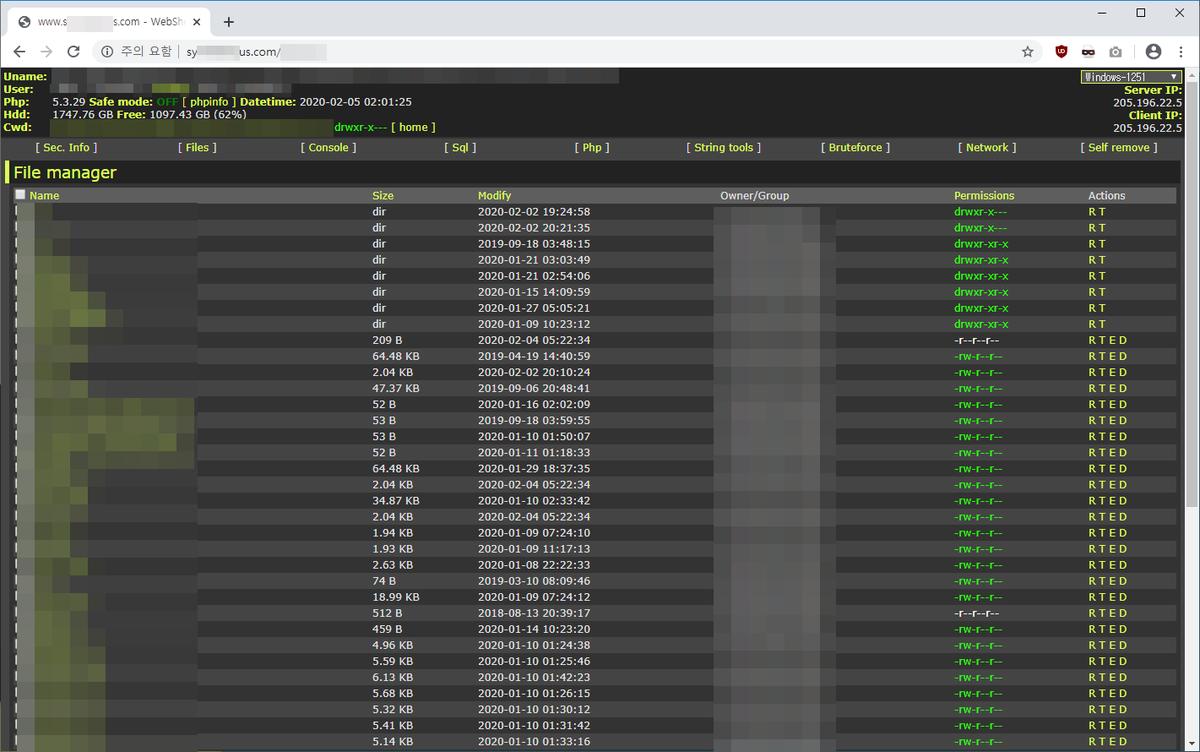Reload the current web page

click(x=73, y=52)
